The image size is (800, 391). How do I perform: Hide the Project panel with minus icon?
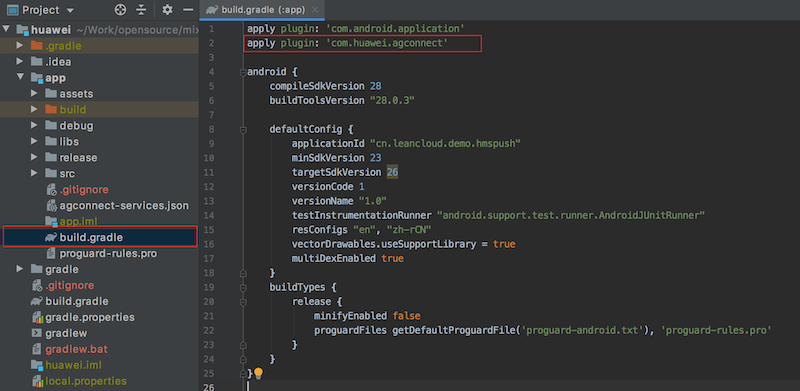tap(188, 10)
